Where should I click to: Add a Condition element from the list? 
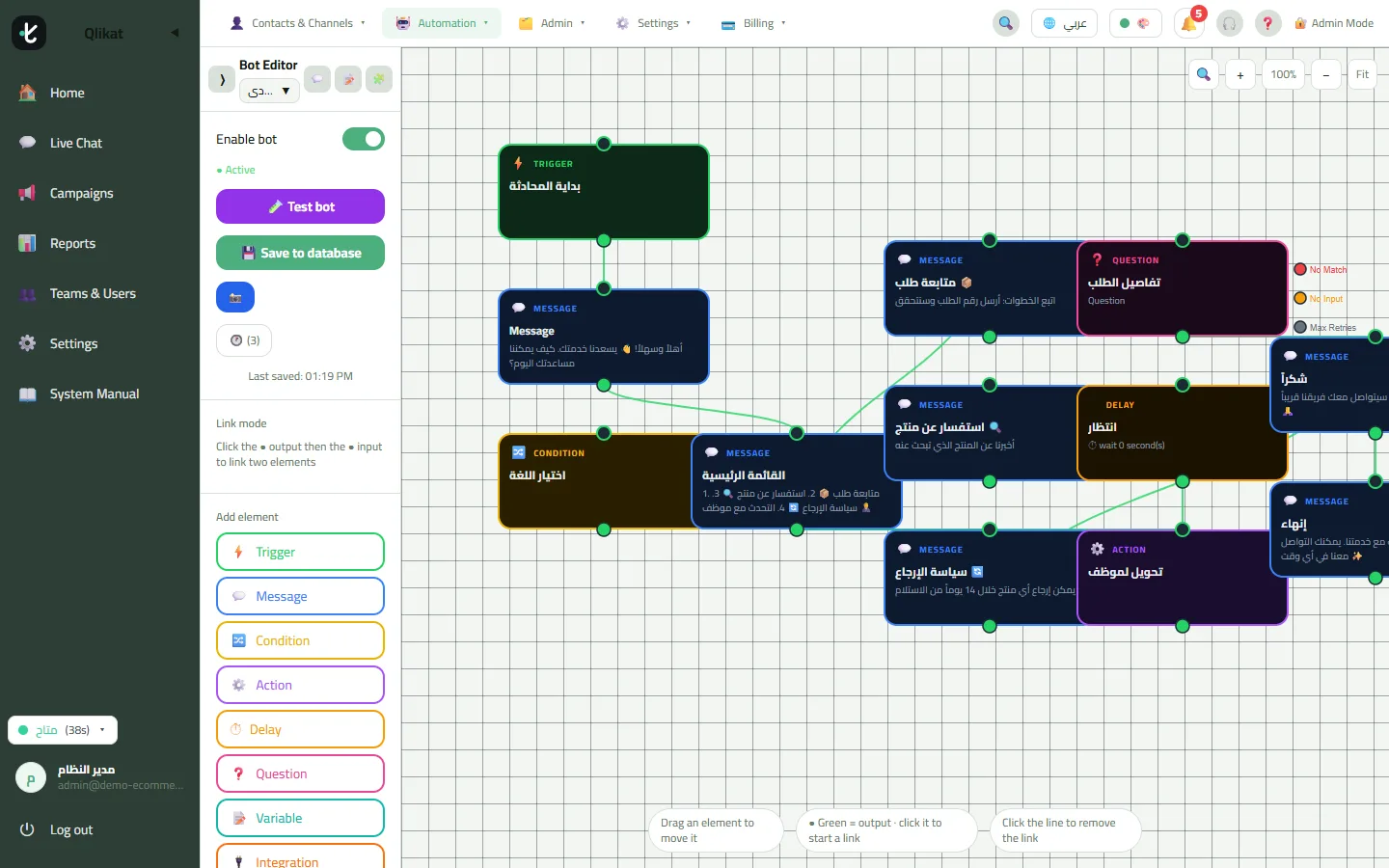300,640
